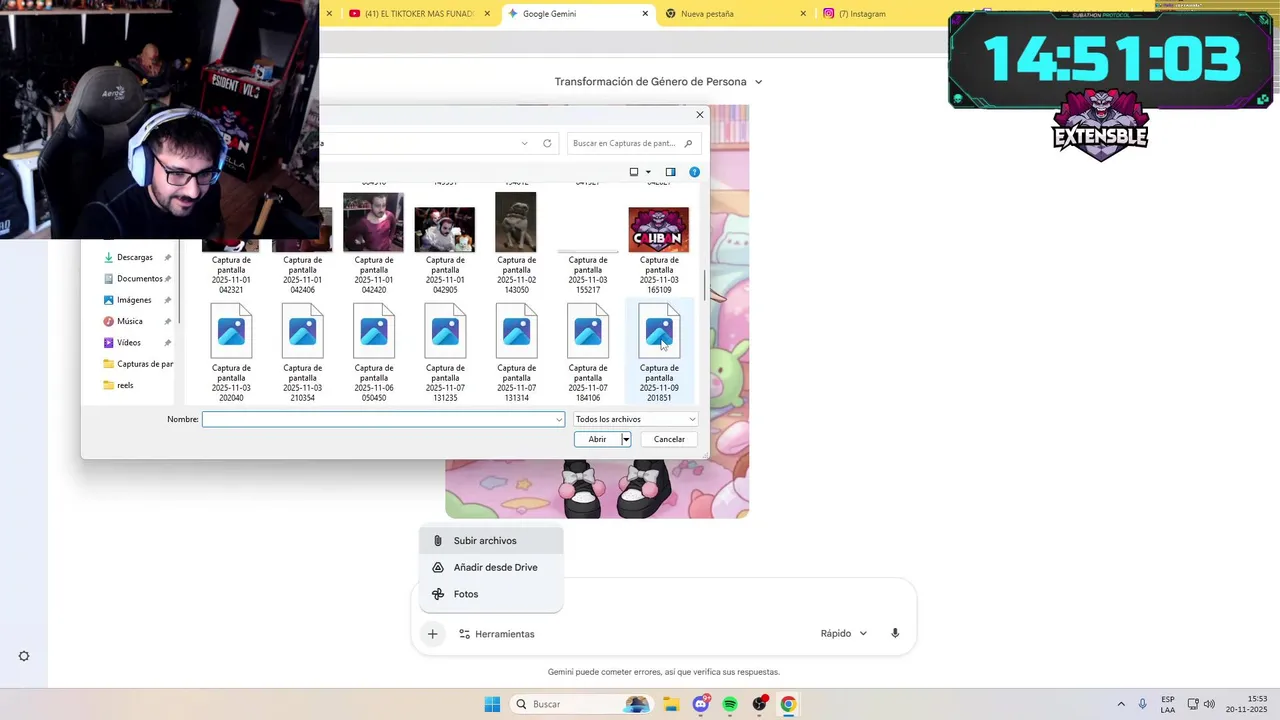Screen dimensions: 1280x720
Task: Activate the microphone icon in Gemini prompt
Action: click(895, 633)
